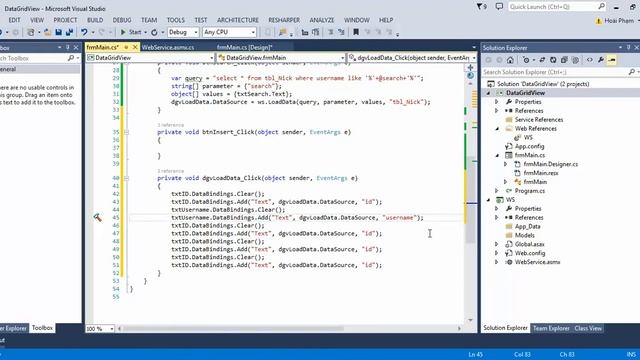Click the Save icon in toolbar
This screenshot has height=360, width=640.
(58, 32)
